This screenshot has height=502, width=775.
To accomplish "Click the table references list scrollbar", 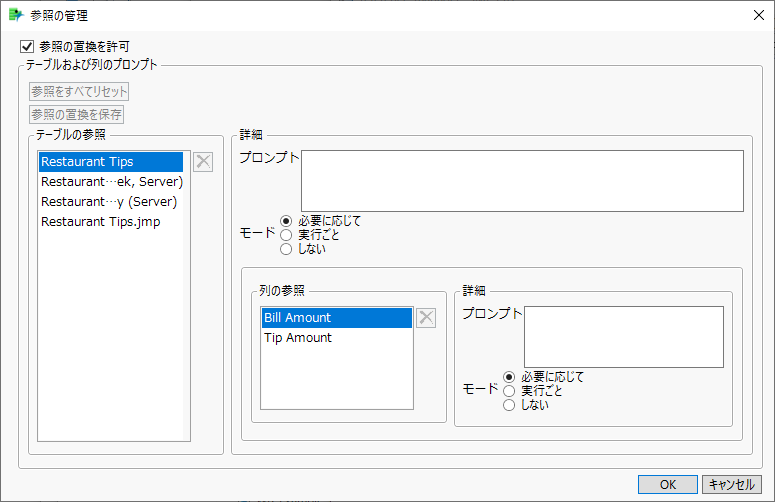I will point(186,296).
